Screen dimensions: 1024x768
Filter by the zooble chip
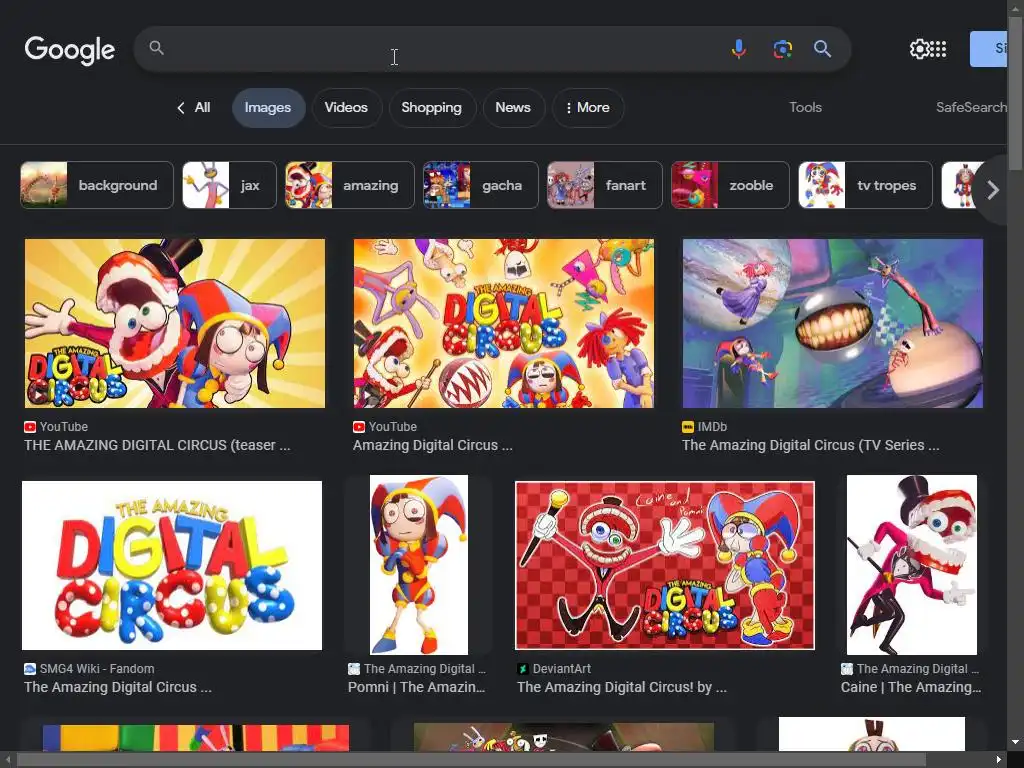point(730,185)
